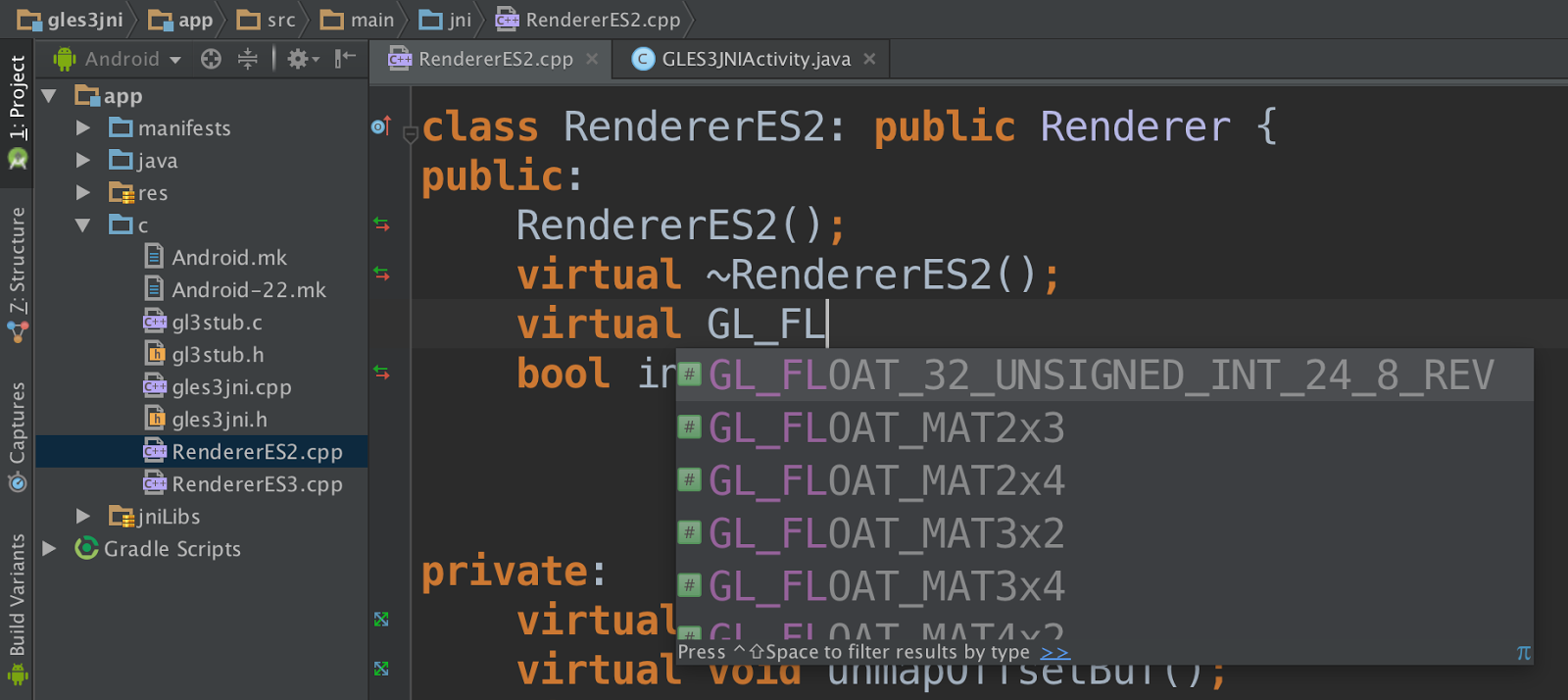Click the scroll from source target icon
The image size is (1568, 700).
[211, 59]
